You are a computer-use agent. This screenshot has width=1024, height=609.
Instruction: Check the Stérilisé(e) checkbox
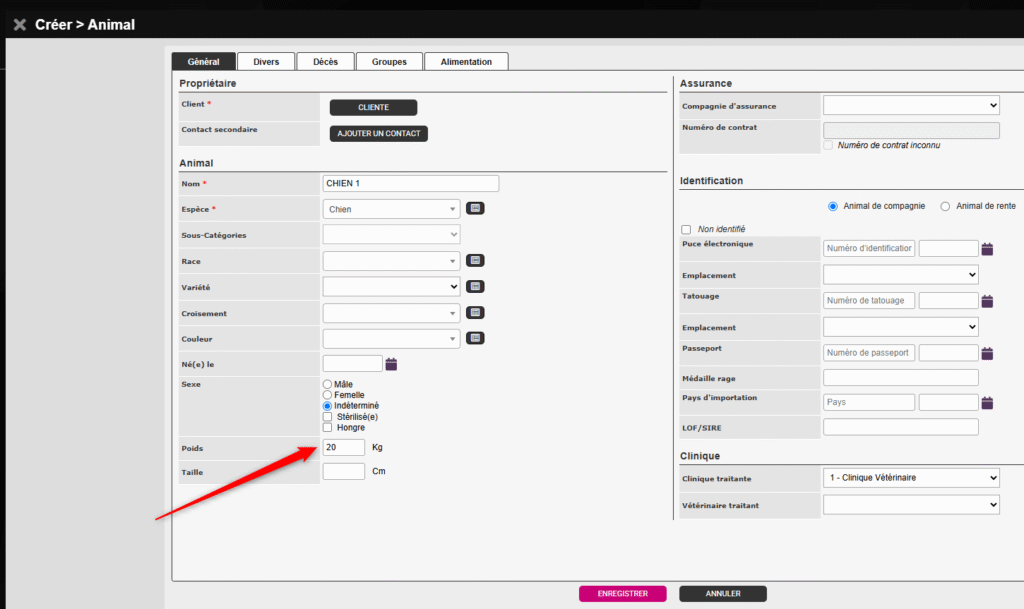327,417
